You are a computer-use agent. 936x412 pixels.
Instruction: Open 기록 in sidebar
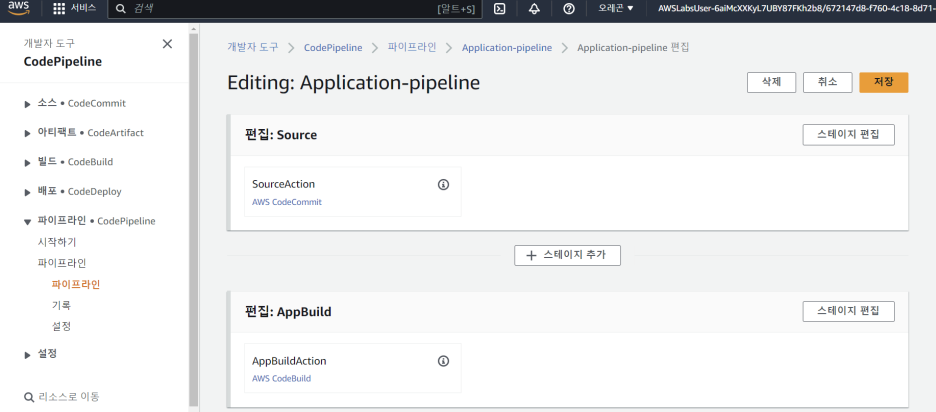(x=61, y=305)
